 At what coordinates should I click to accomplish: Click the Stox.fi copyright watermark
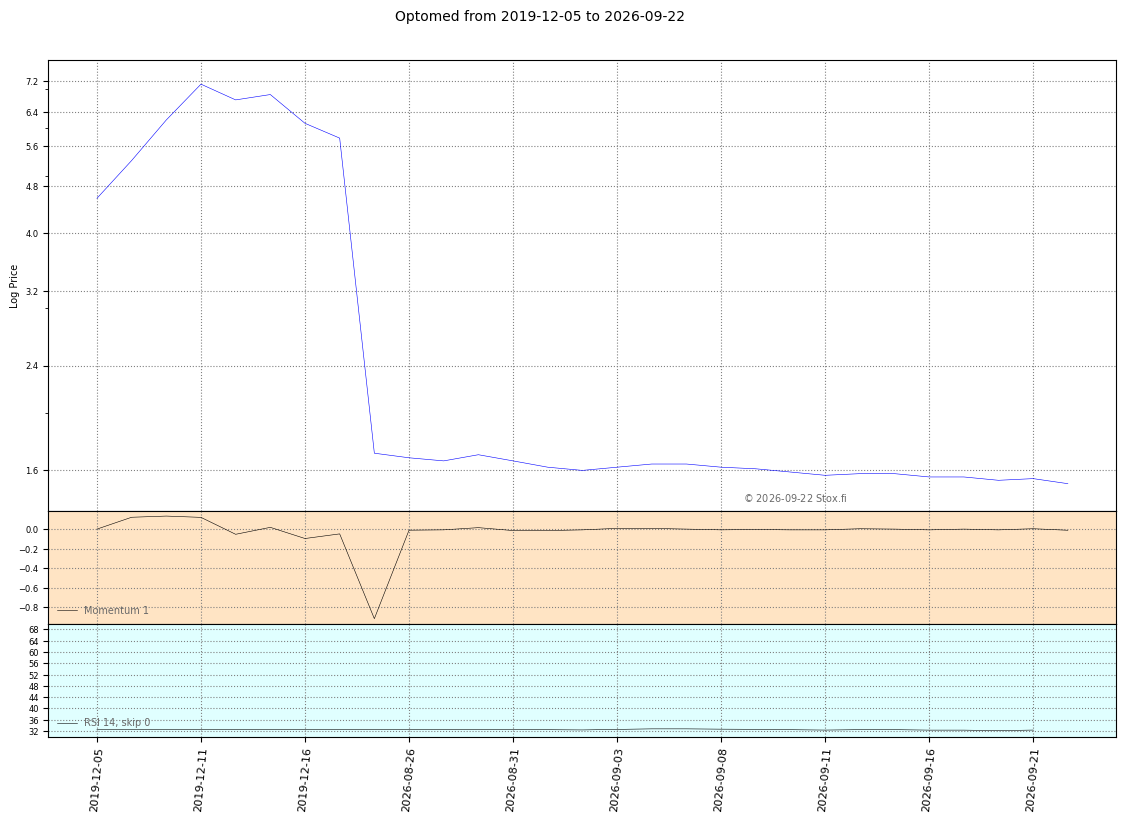(795, 498)
